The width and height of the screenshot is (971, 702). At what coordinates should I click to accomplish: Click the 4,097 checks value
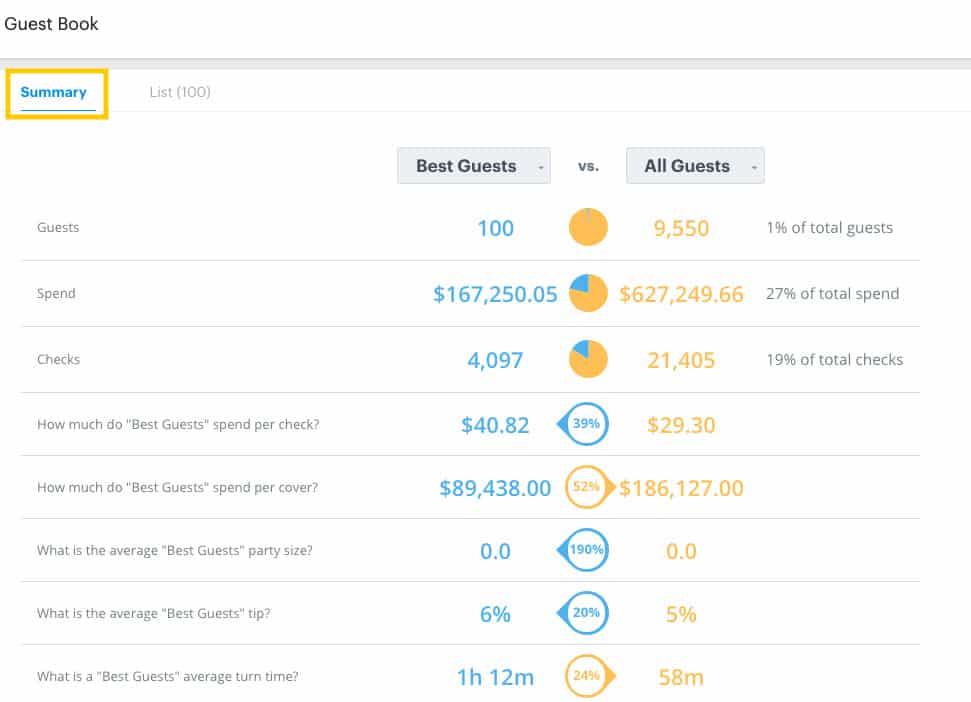495,360
